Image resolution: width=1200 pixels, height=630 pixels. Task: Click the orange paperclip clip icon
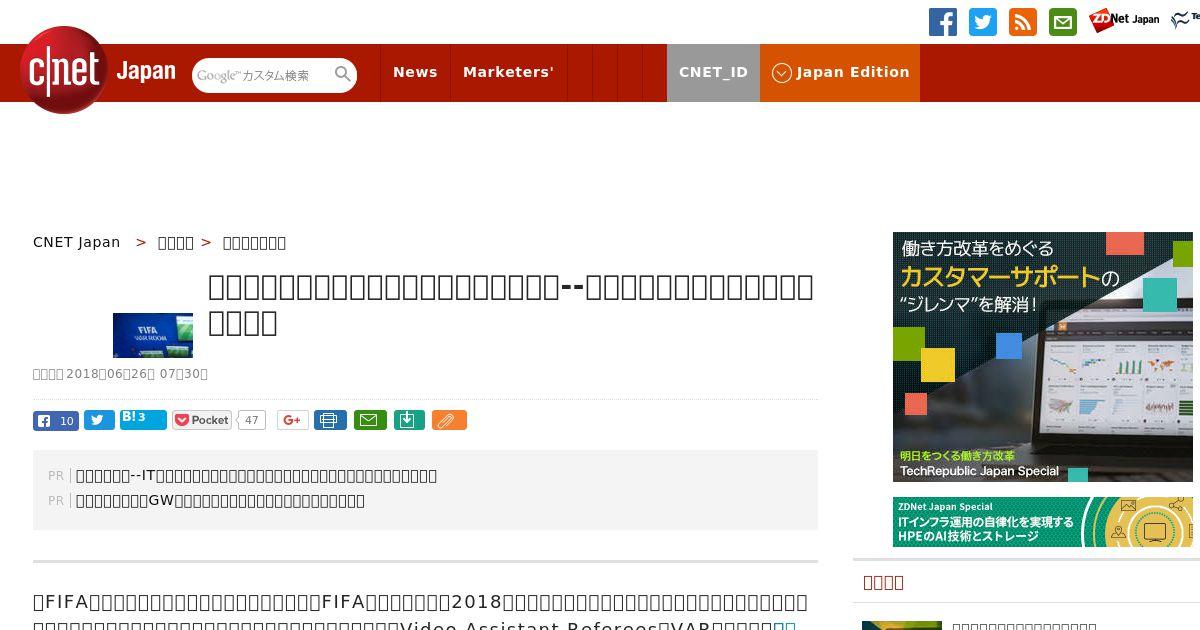point(449,420)
